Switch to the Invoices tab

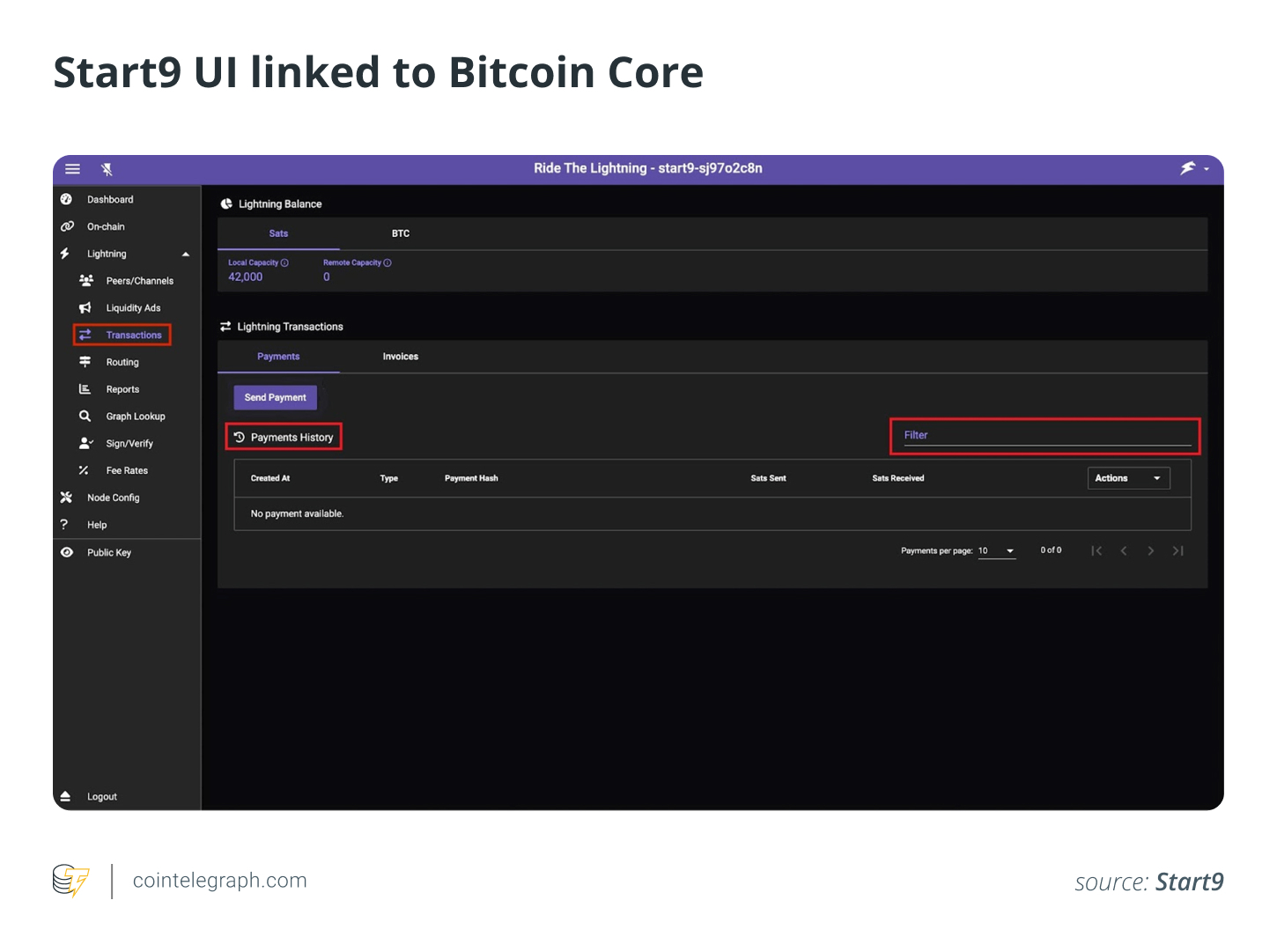pos(401,357)
